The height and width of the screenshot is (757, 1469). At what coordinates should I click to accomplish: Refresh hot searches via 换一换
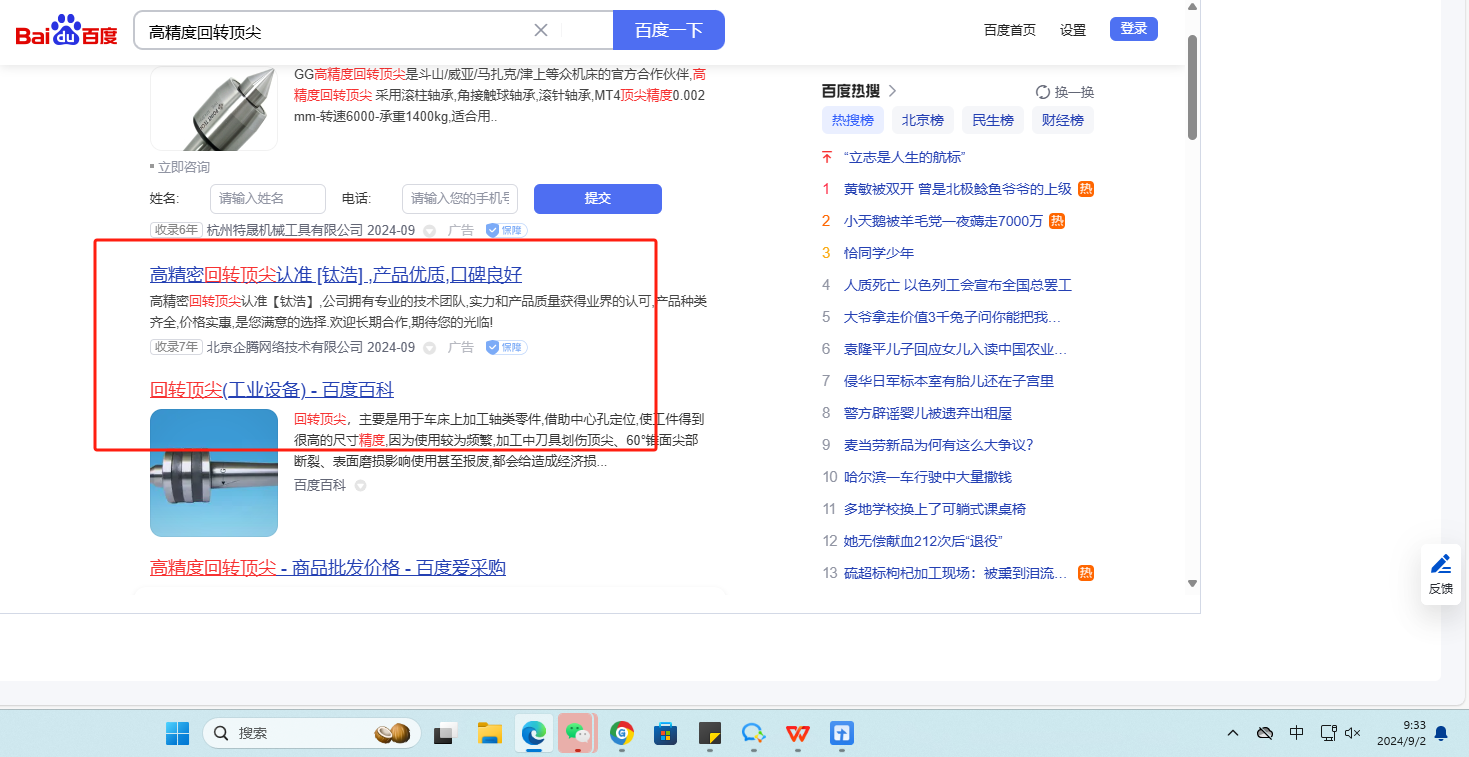(x=1065, y=92)
